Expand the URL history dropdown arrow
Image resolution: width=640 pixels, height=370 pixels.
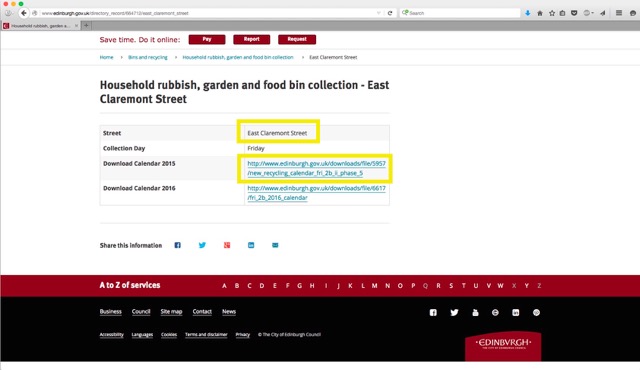point(378,13)
